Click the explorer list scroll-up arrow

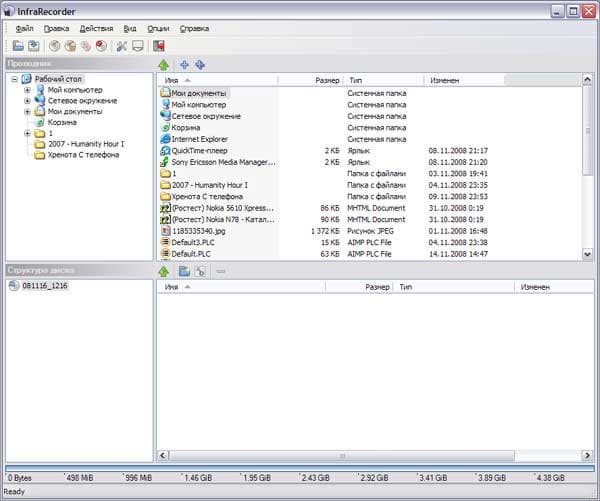pos(588,80)
